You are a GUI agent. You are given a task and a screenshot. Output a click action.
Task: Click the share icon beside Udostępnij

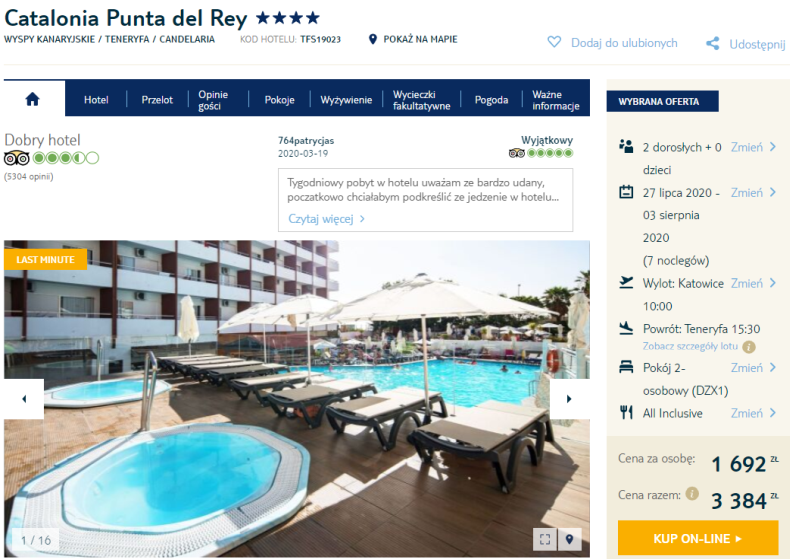(x=712, y=44)
